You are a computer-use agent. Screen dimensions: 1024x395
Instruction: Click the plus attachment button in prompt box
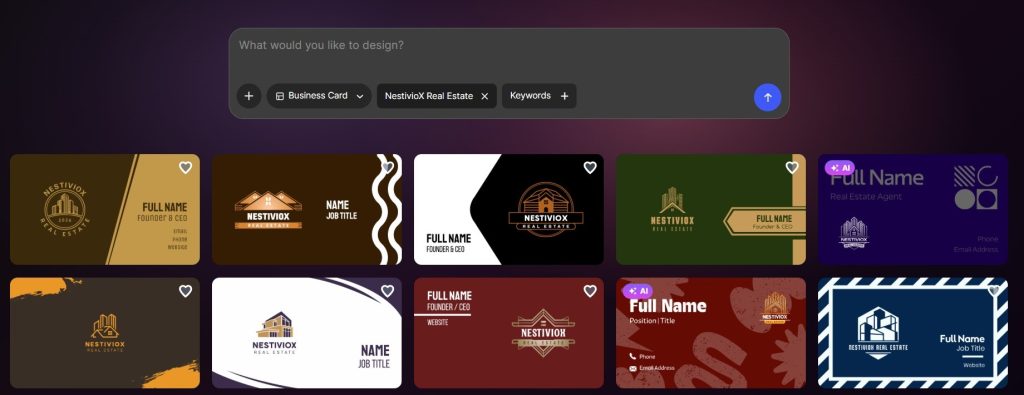point(249,96)
